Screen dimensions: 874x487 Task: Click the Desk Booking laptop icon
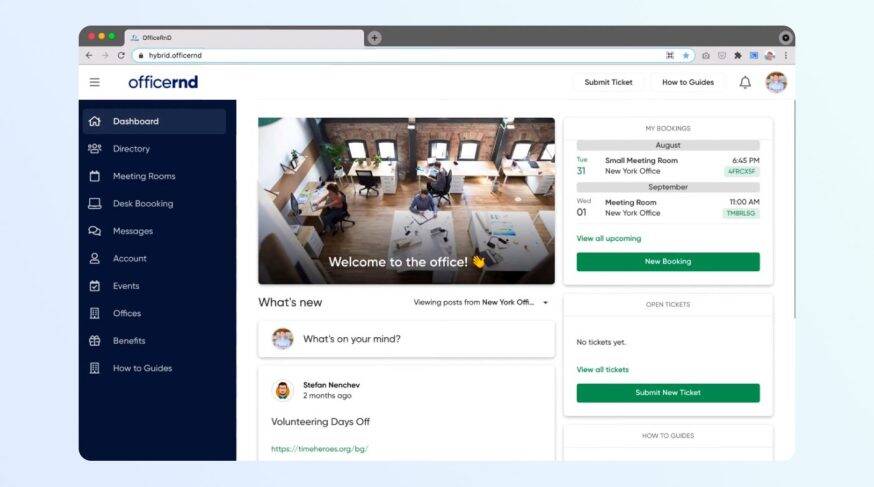pos(95,204)
